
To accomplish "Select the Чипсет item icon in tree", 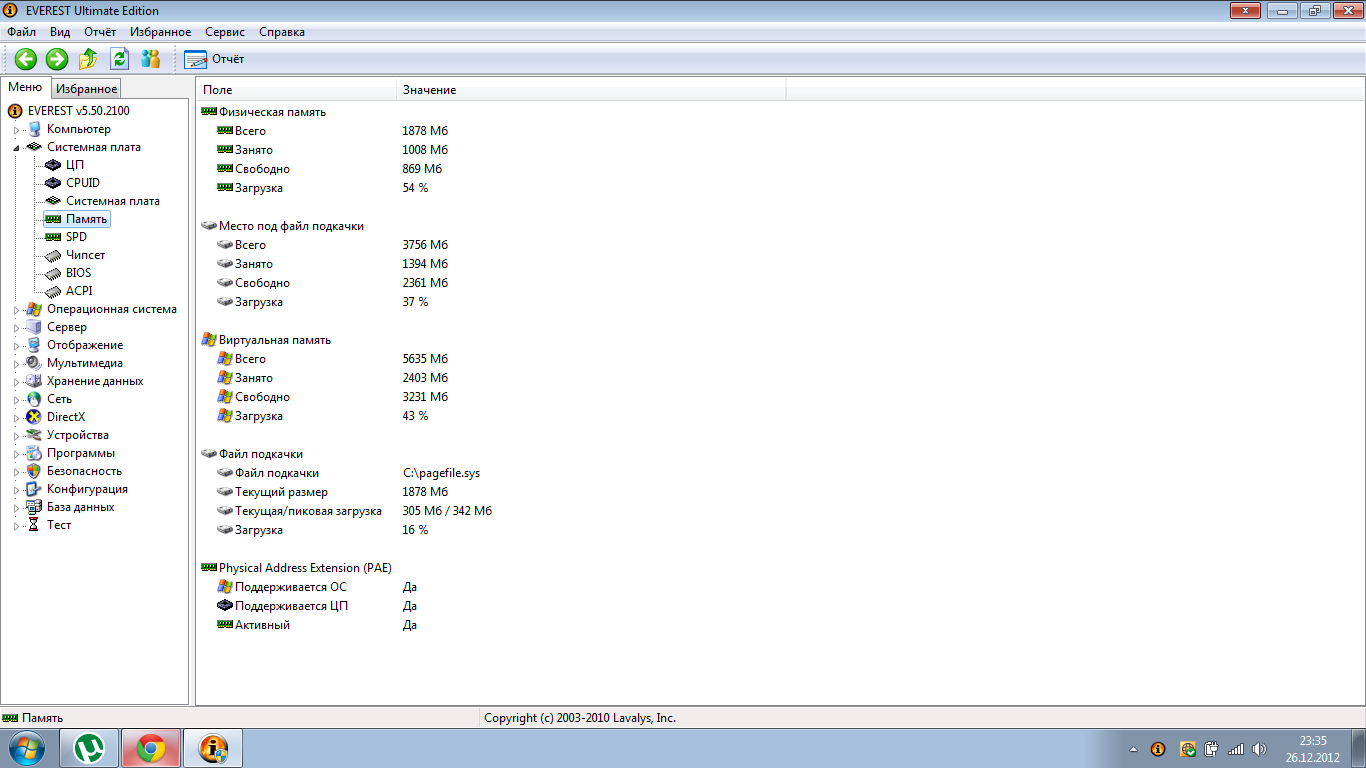I will [x=53, y=255].
